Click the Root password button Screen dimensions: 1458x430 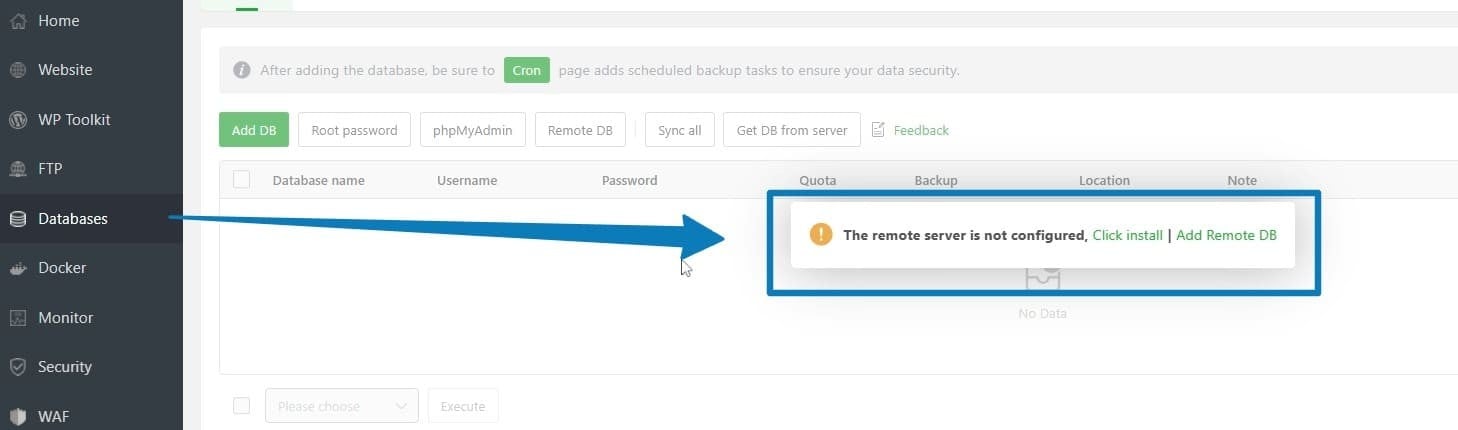pos(354,130)
